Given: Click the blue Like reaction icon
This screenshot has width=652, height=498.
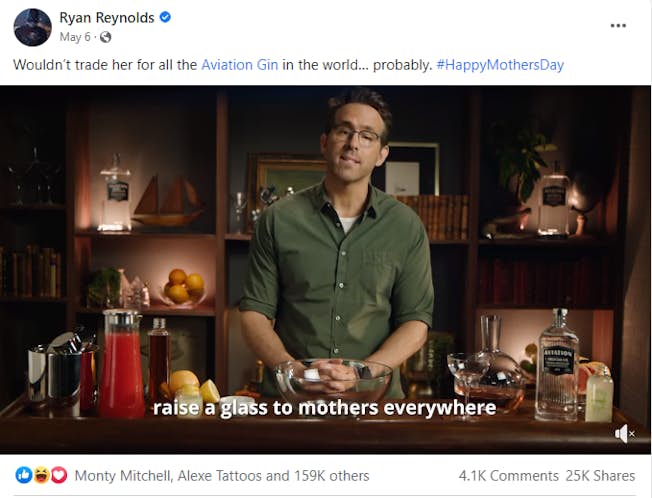Looking at the screenshot, I should tap(24, 475).
